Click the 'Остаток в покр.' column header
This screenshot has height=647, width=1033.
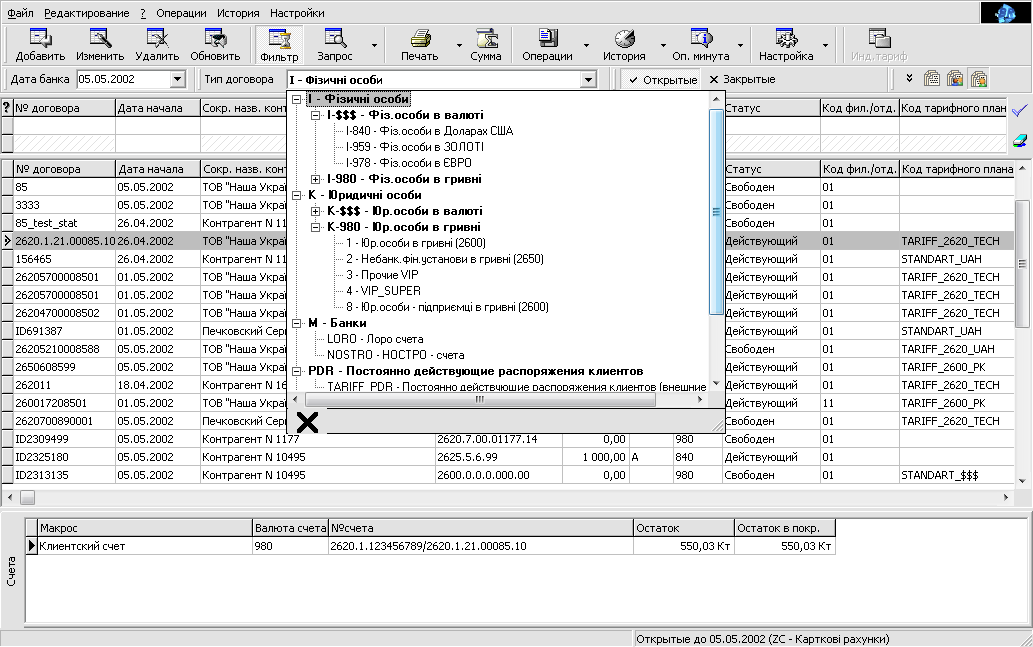pyautogui.click(x=785, y=528)
